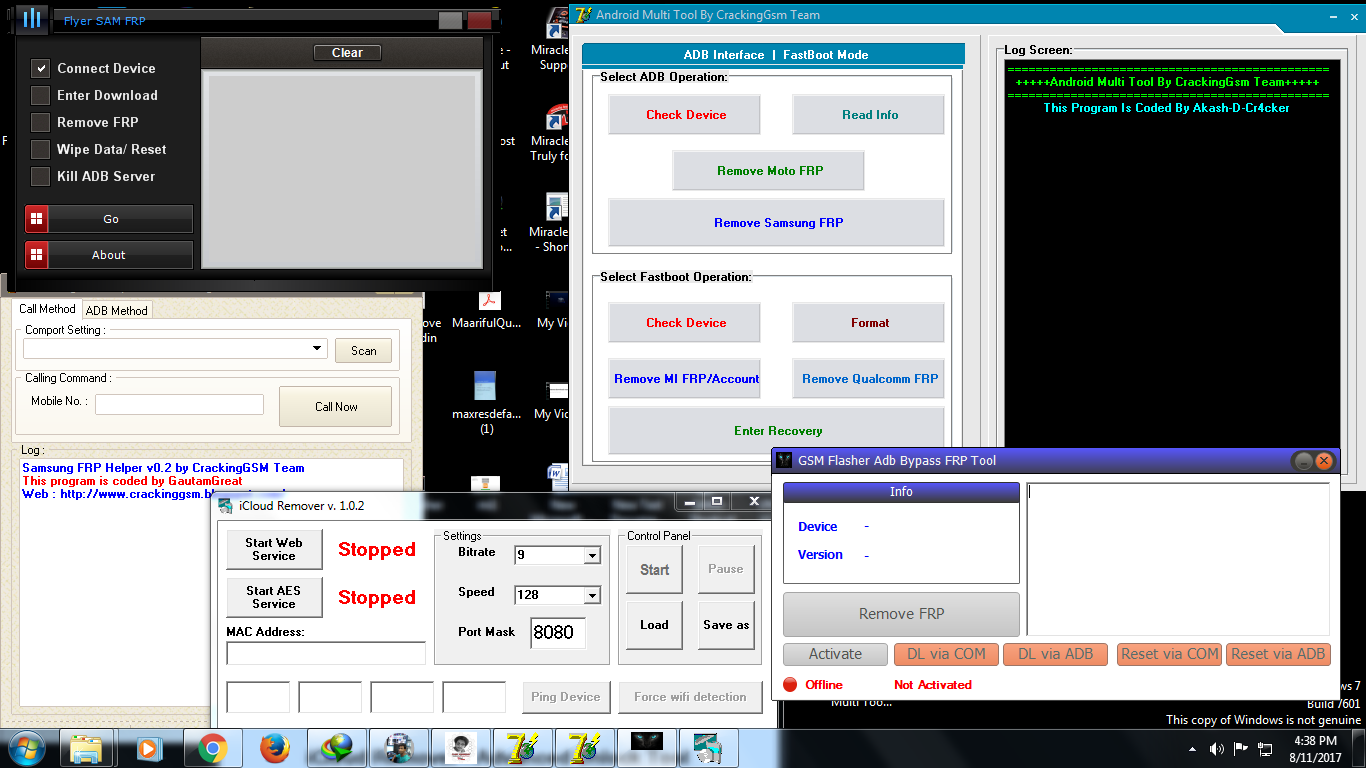This screenshot has height=768, width=1366.
Task: Switch to Call Method tab
Action: point(47,309)
